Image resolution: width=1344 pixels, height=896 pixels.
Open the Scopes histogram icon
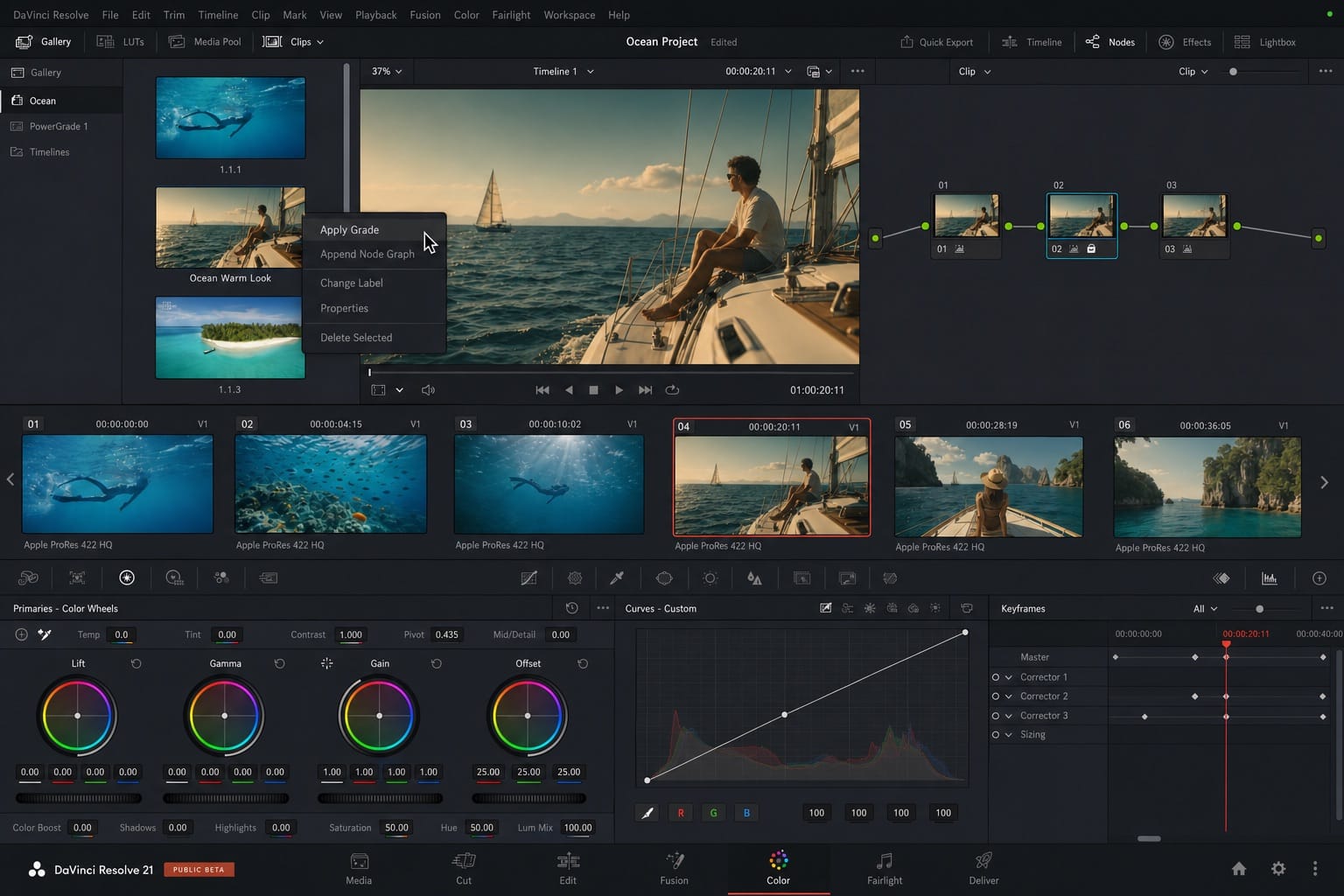pyautogui.click(x=1269, y=578)
